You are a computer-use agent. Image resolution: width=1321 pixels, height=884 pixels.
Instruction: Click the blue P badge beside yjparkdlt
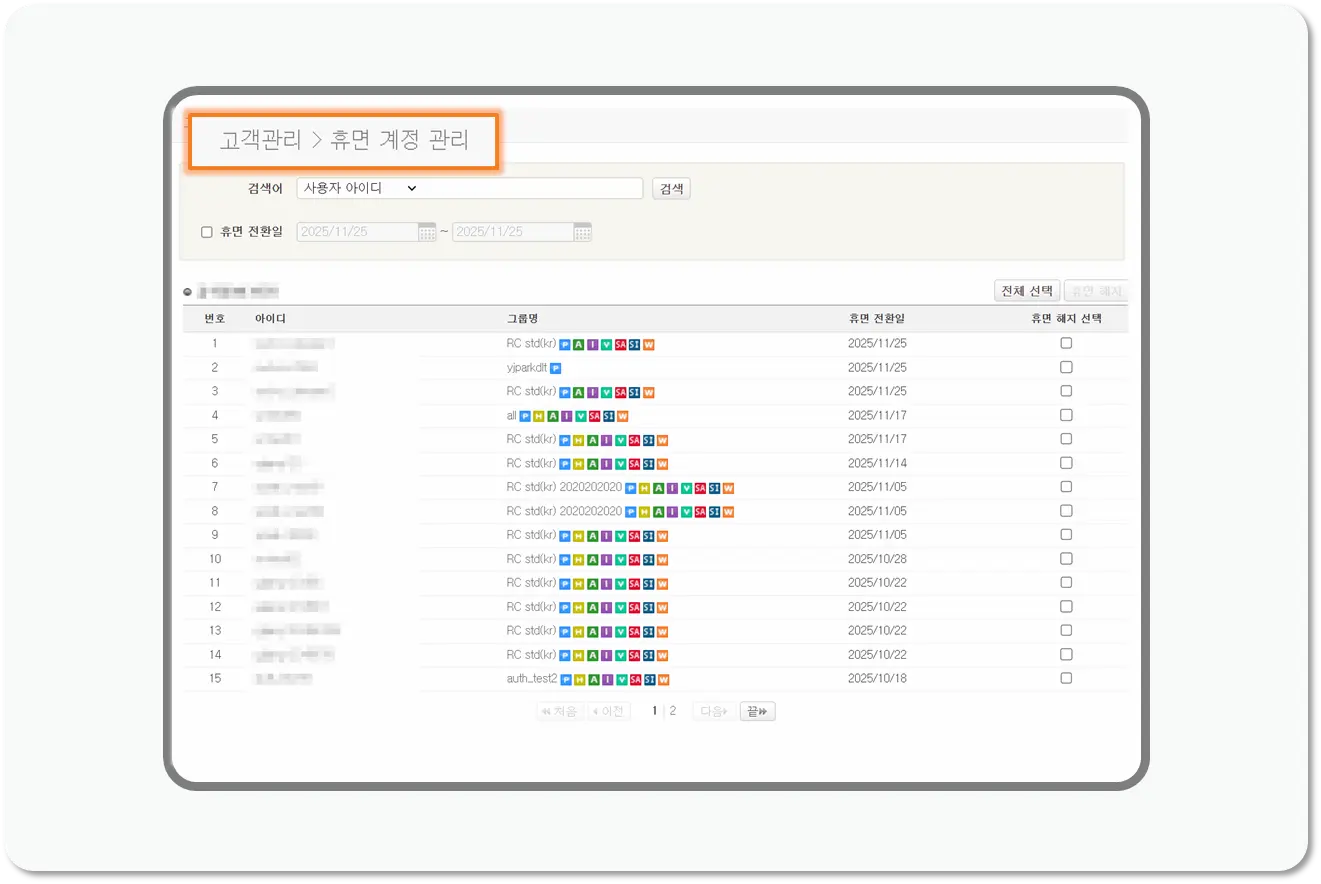pyautogui.click(x=557, y=367)
